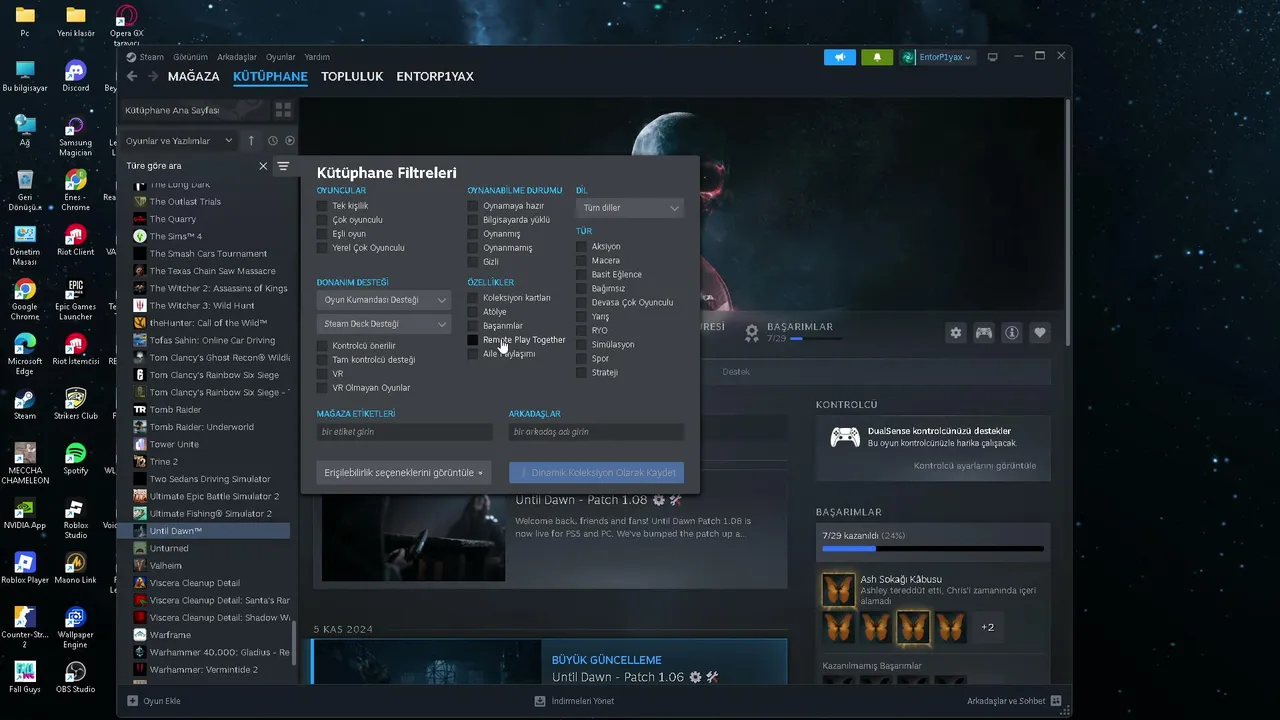The height and width of the screenshot is (720, 1280).
Task: Click the achievements 7/29 progress bar
Action: click(933, 549)
